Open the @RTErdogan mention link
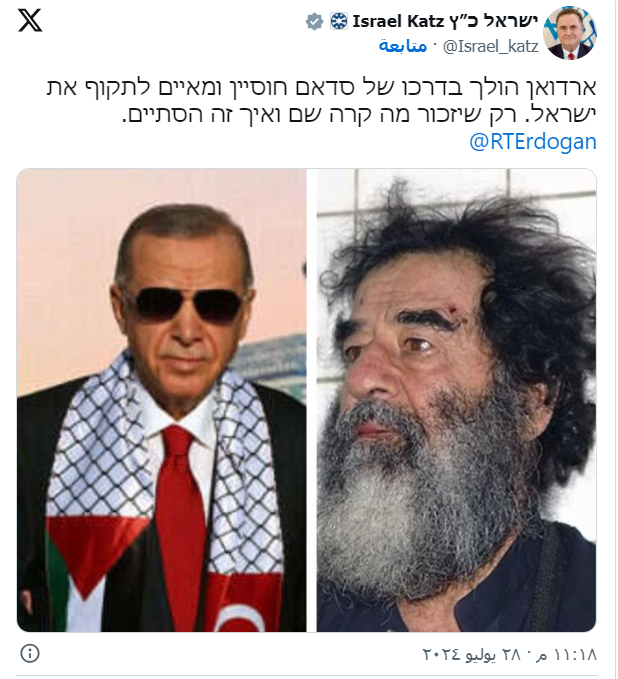Viewport: 618px width, 679px height. point(533,142)
